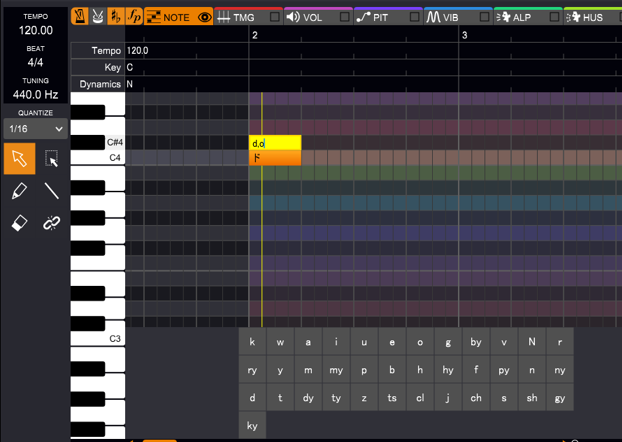Click the TEMPO value 120.00
This screenshot has height=442, width=622.
tap(36, 30)
